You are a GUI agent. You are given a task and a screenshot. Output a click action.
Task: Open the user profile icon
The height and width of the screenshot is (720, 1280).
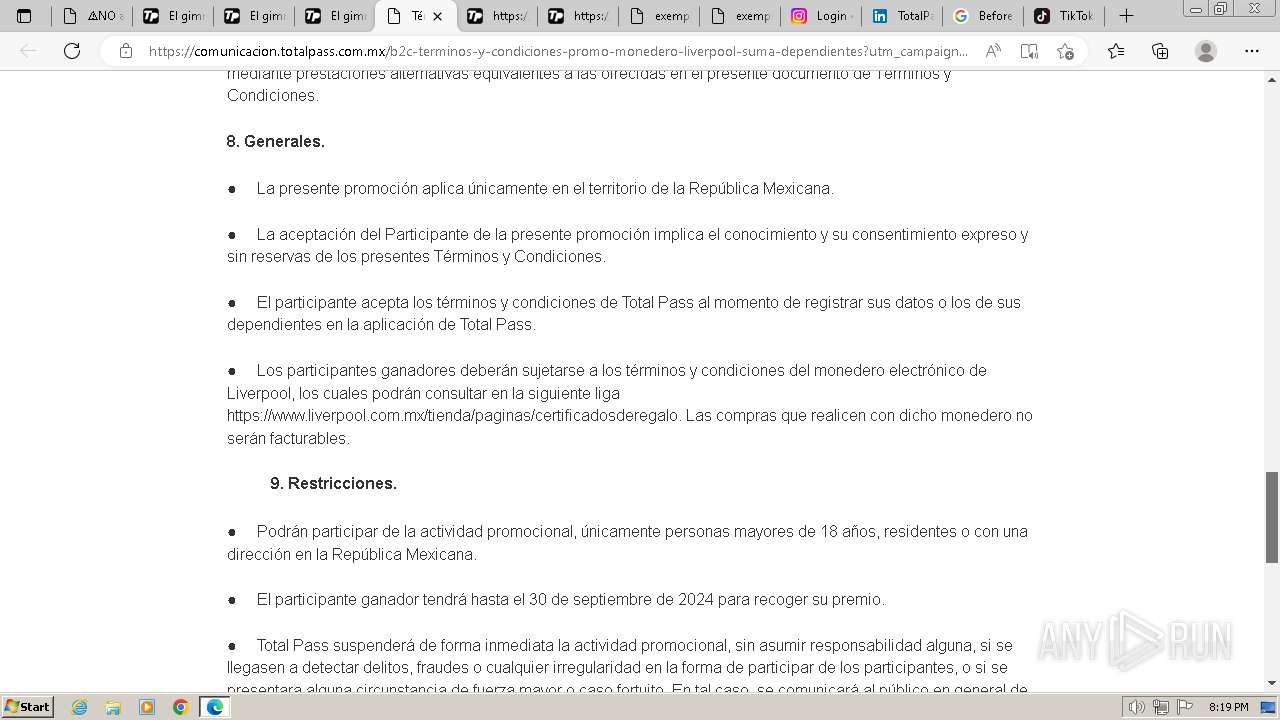coord(1206,51)
